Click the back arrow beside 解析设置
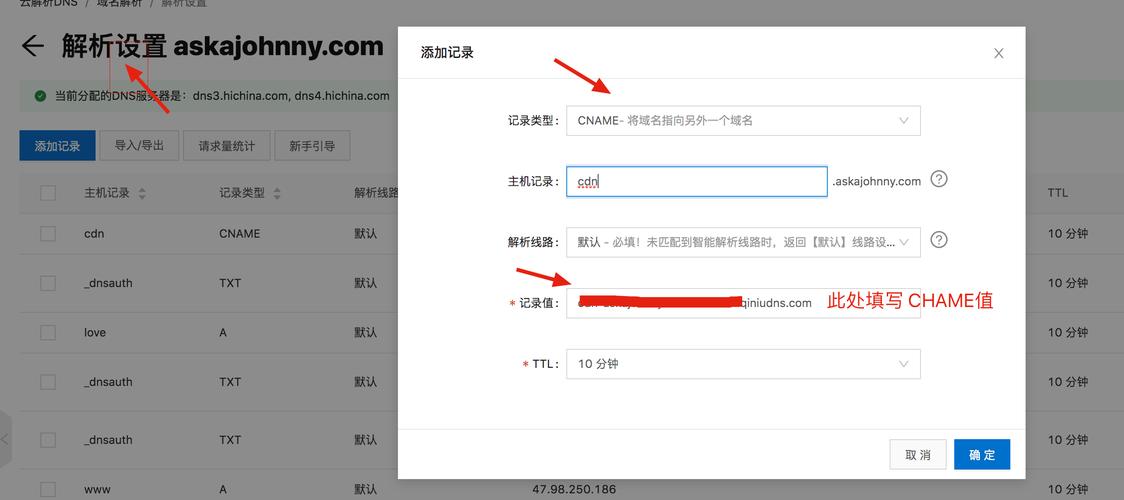This screenshot has width=1124, height=500. [x=33, y=46]
